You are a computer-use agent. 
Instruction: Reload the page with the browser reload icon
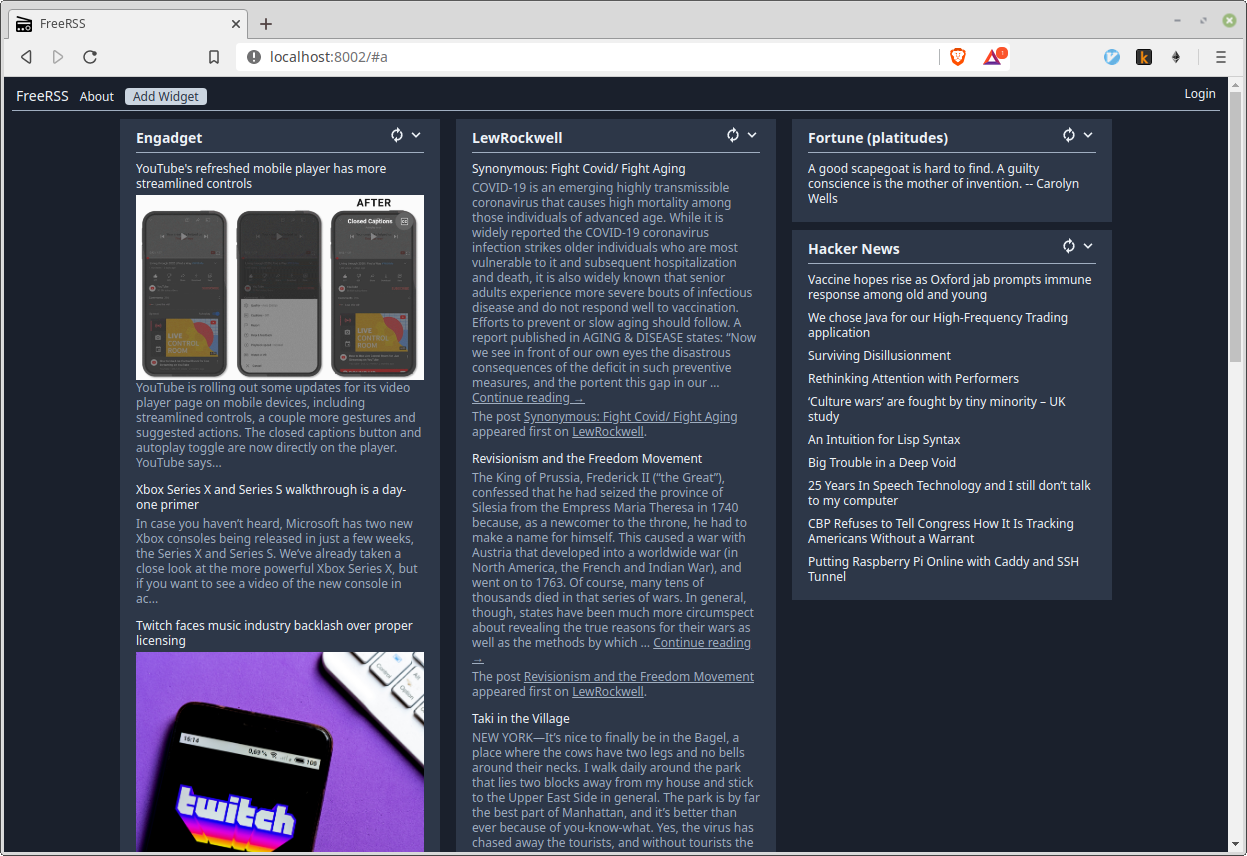click(90, 57)
